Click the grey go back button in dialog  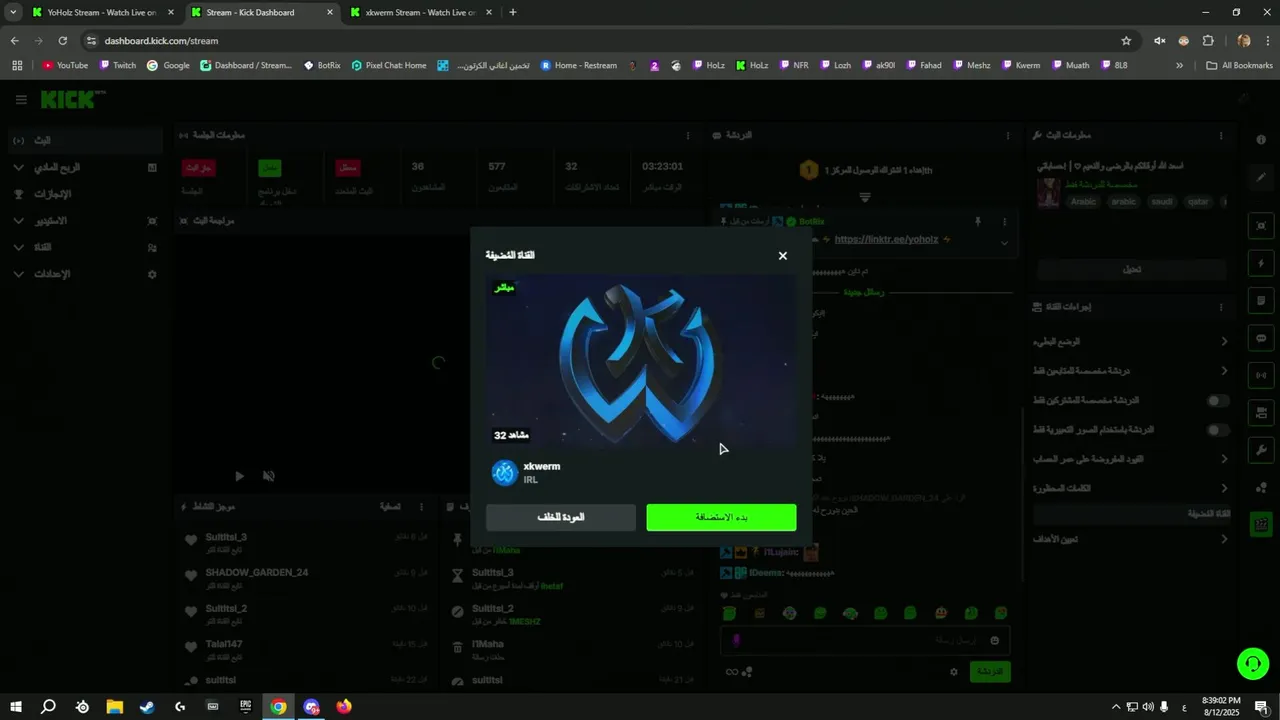pyautogui.click(x=561, y=517)
